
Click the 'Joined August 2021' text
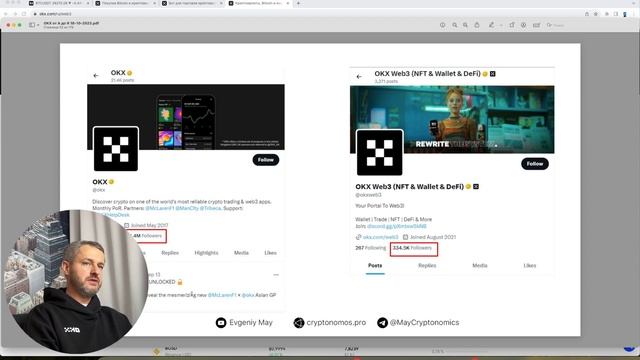tap(433, 237)
